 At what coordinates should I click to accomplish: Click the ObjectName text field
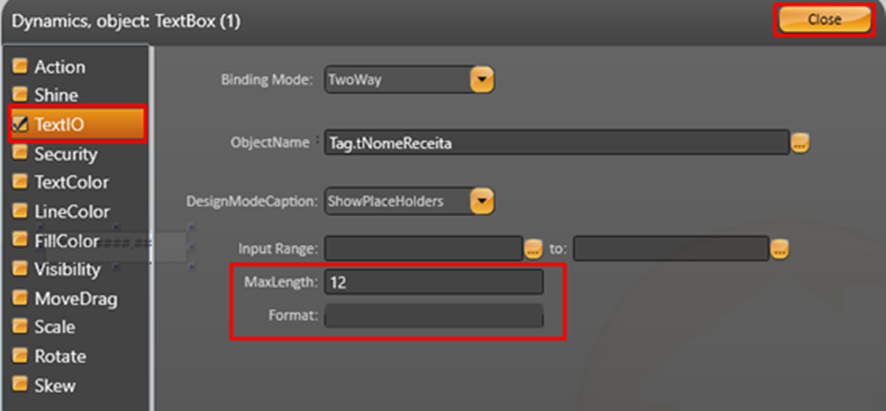pos(555,144)
